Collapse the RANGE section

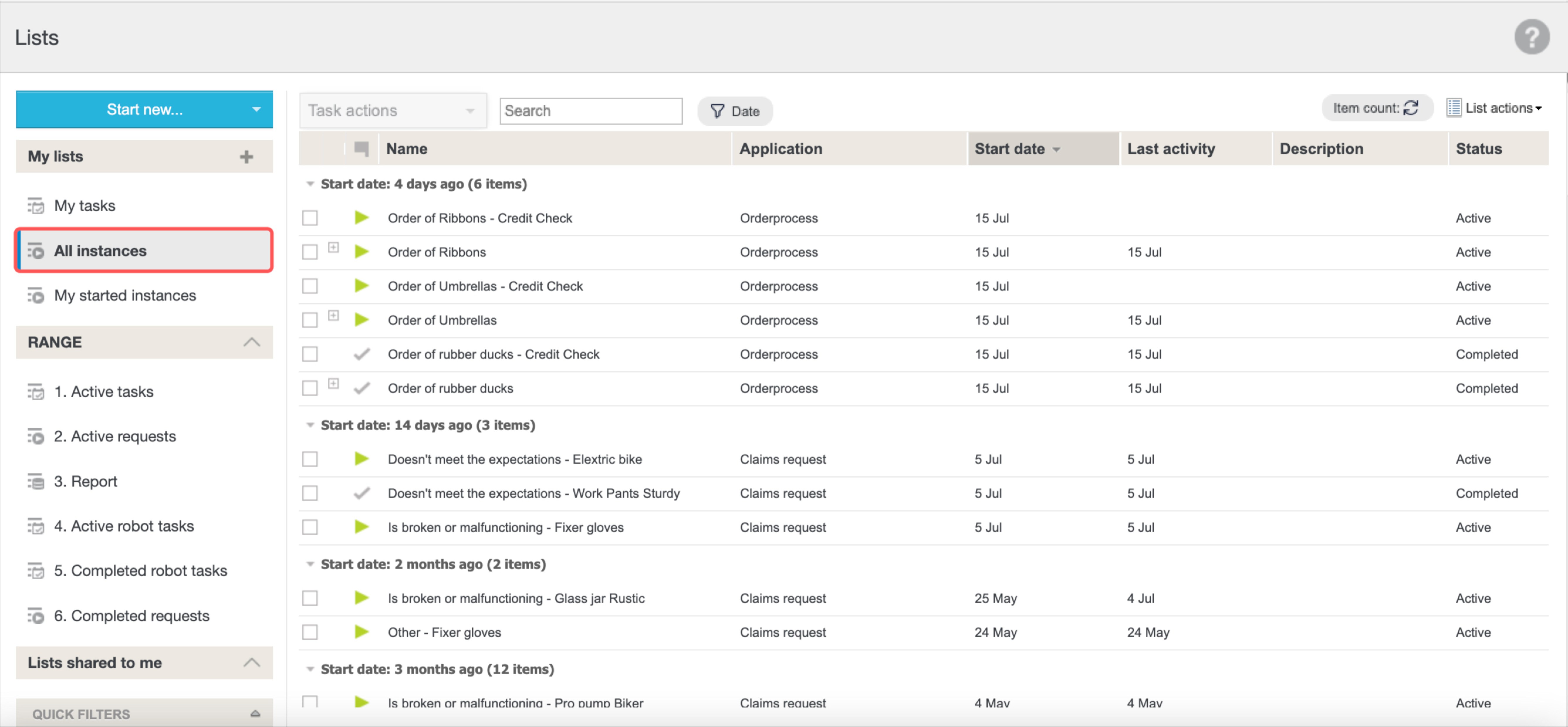(251, 342)
